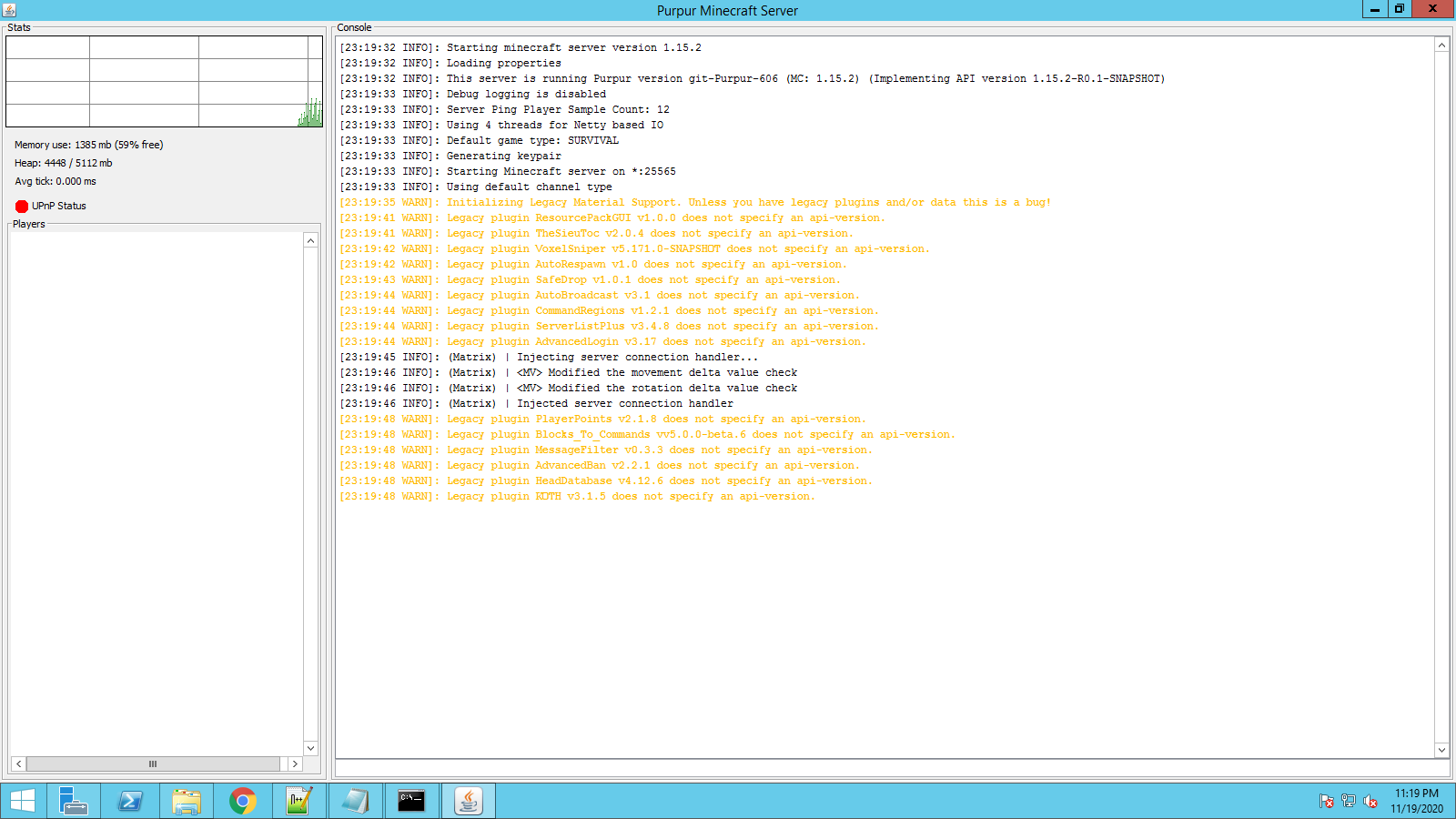
Task: Minimize the Purpur Minecraft Server window
Action: 1375,9
